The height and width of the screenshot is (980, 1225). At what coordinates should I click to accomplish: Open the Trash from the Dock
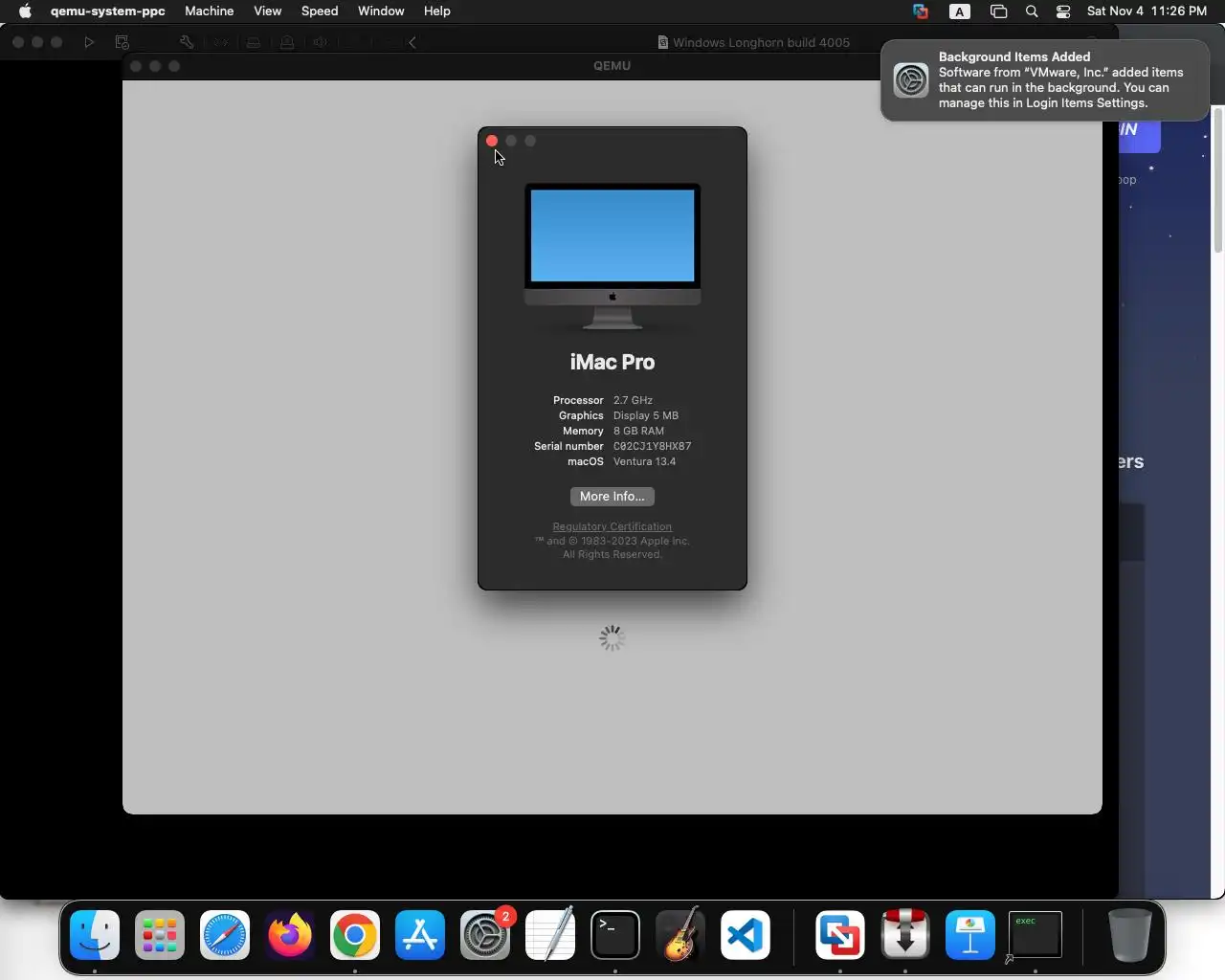(x=1129, y=935)
